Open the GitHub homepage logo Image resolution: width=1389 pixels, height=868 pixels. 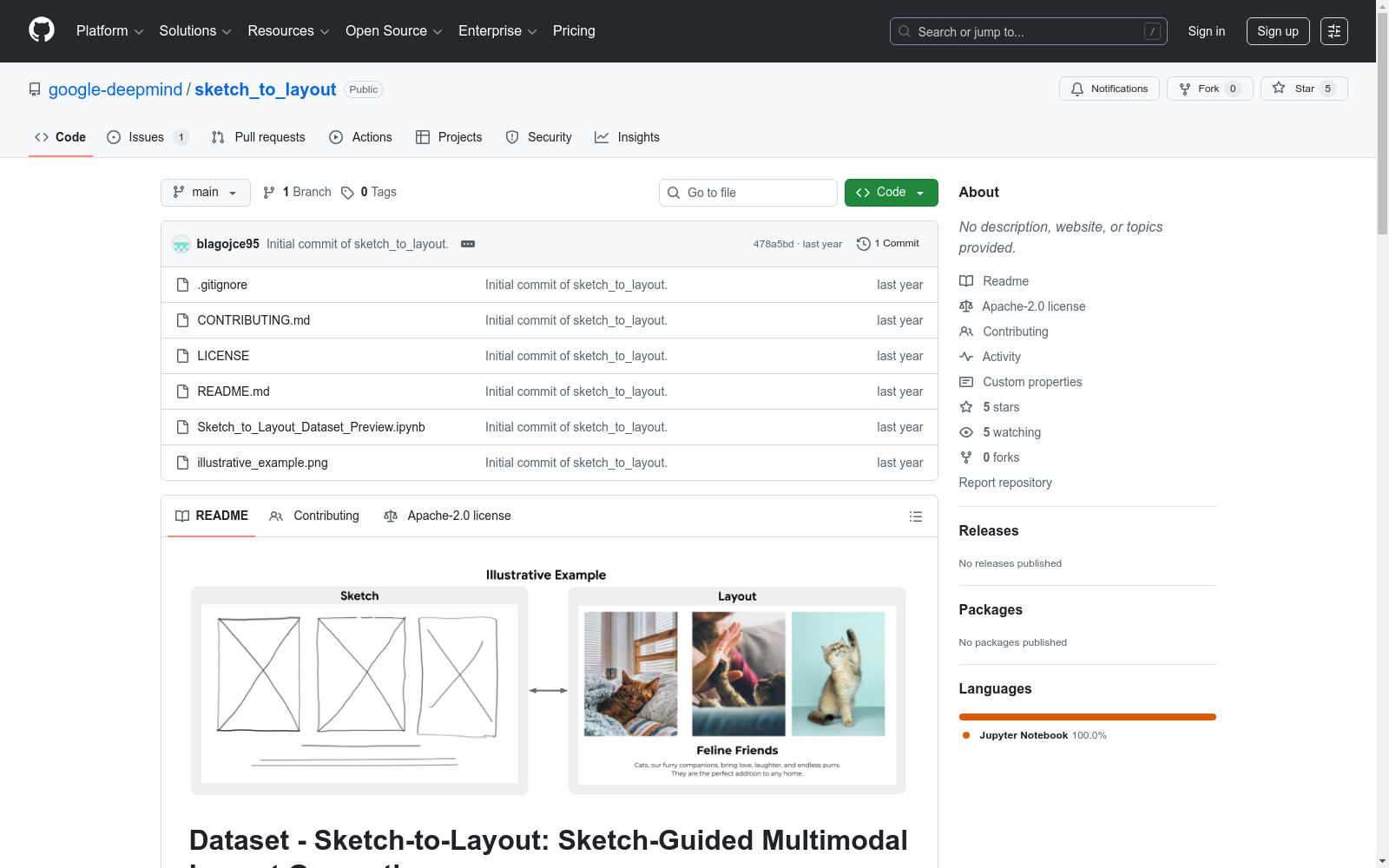(x=42, y=30)
